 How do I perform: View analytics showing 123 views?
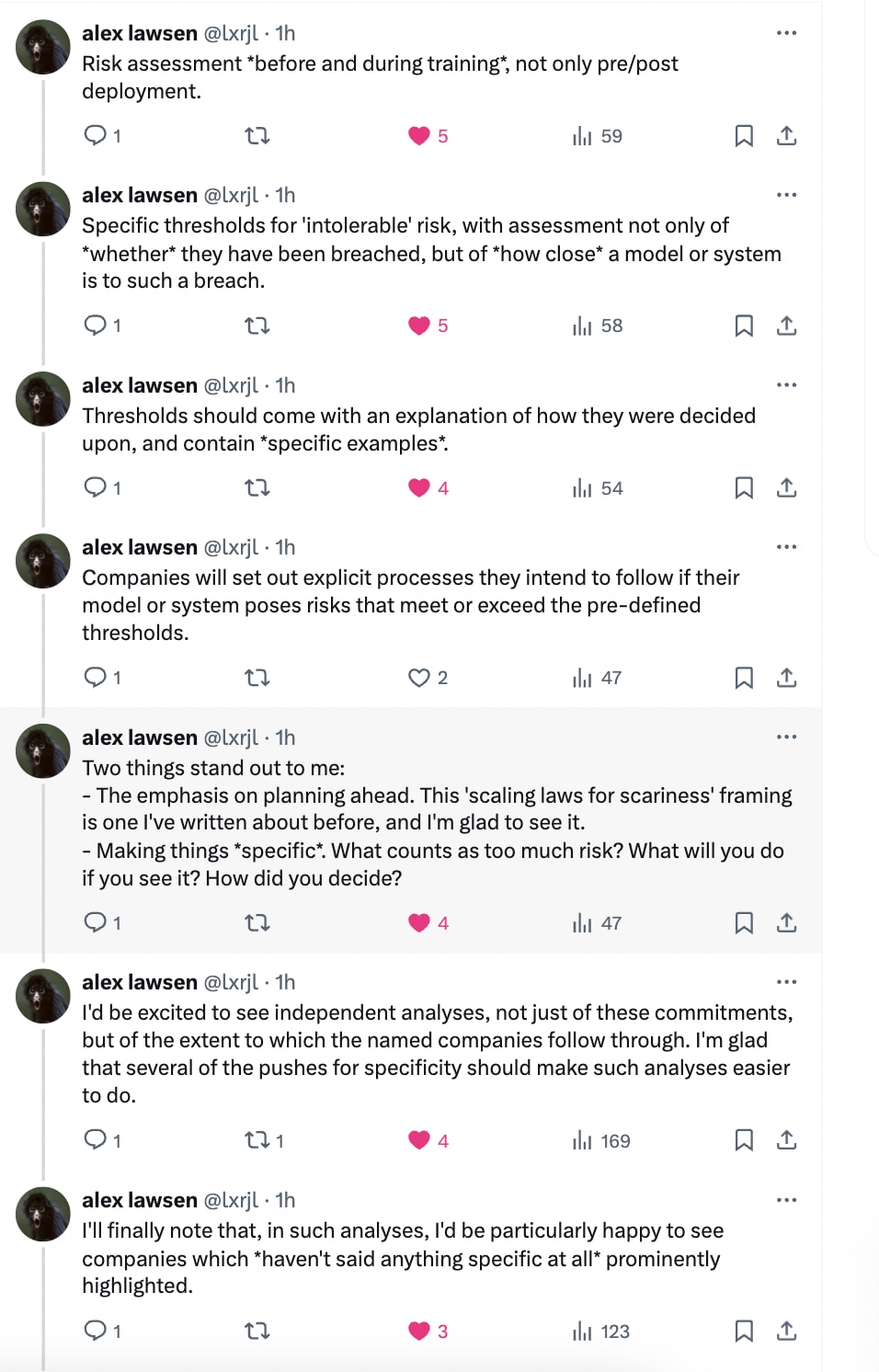[601, 1332]
